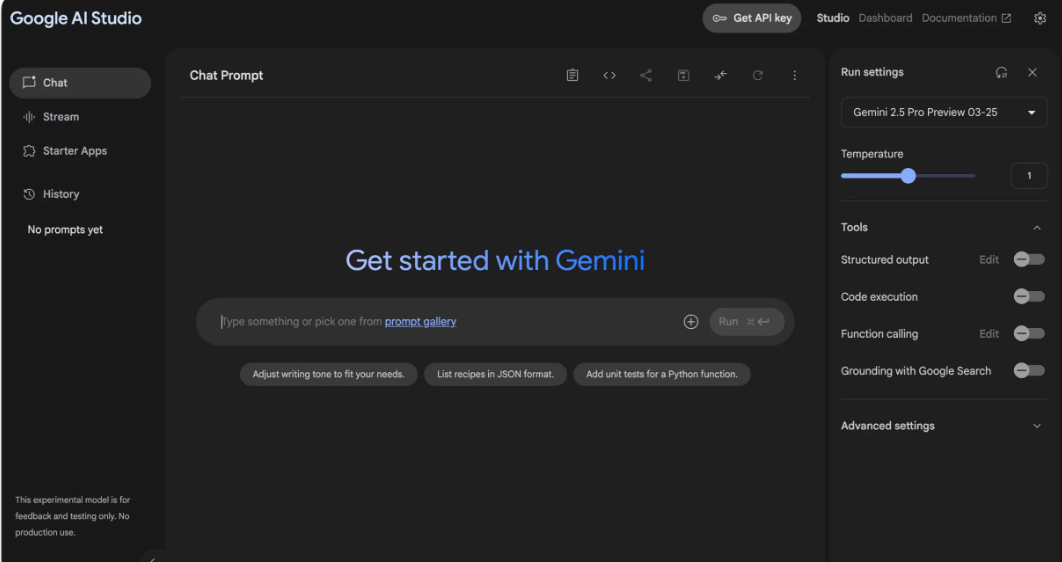The height and width of the screenshot is (562, 1062).
Task: Click the 'Chat Prompt' title
Action: (x=226, y=75)
